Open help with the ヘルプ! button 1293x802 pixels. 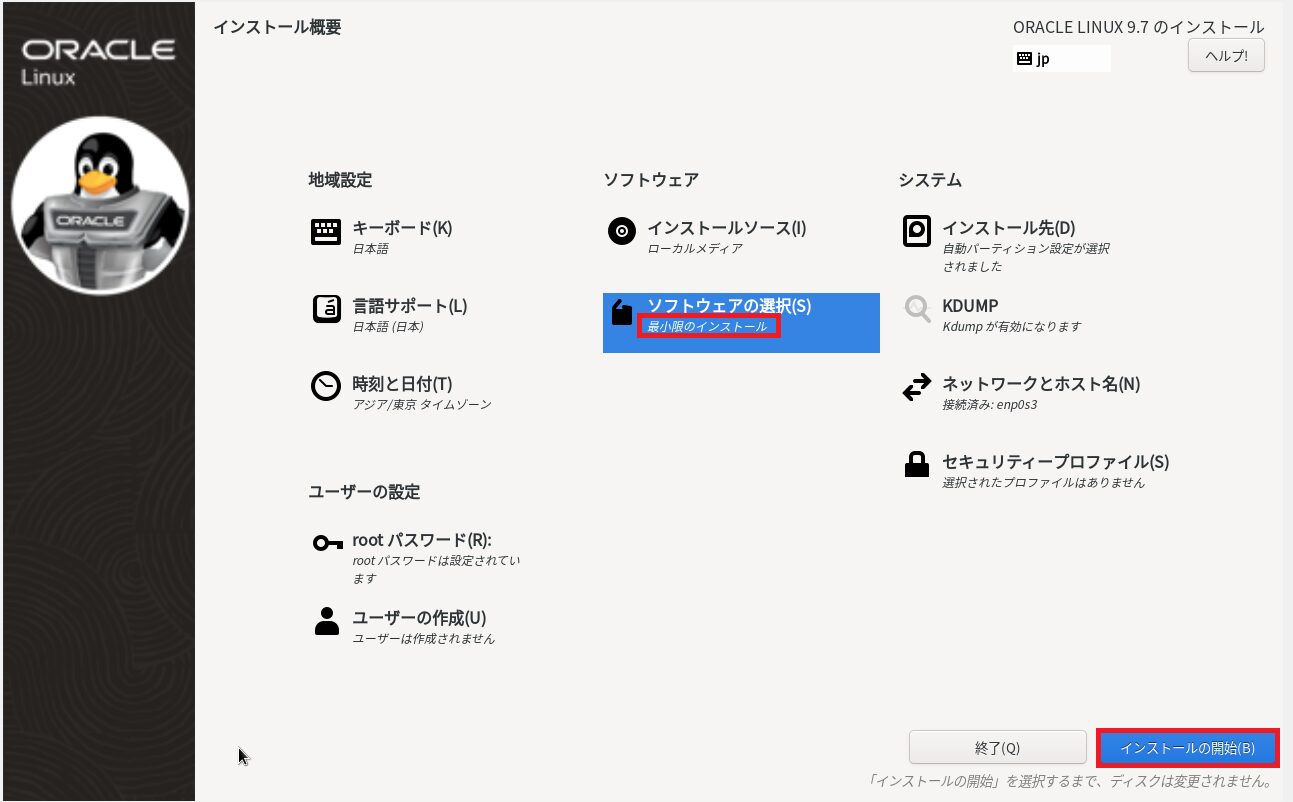click(1226, 56)
